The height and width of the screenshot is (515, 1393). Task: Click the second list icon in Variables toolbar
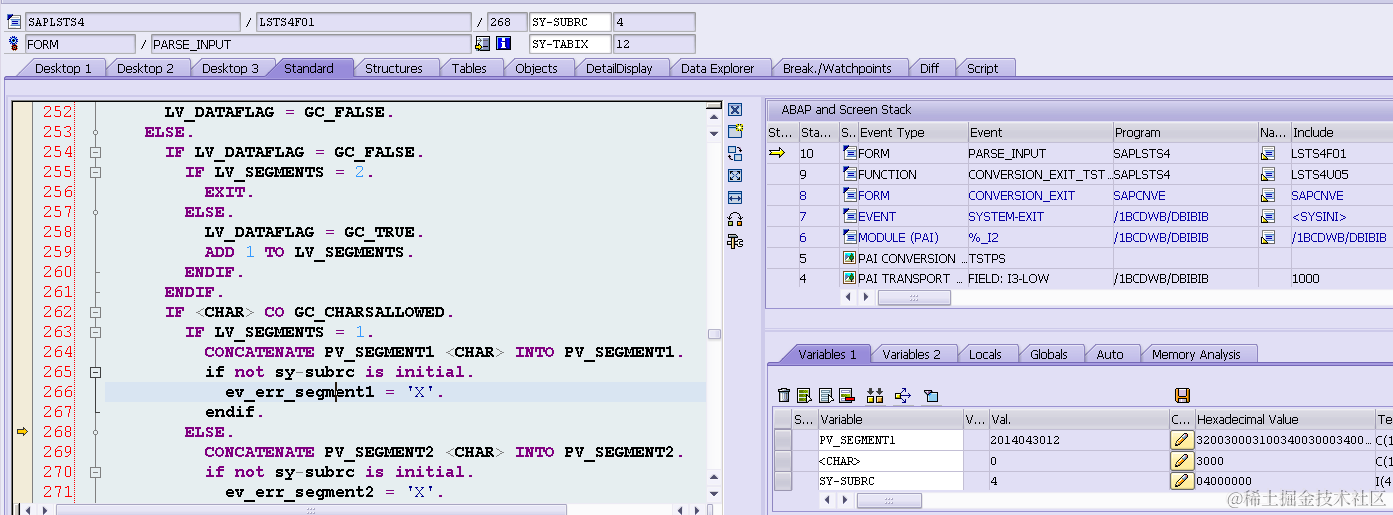click(x=803, y=395)
